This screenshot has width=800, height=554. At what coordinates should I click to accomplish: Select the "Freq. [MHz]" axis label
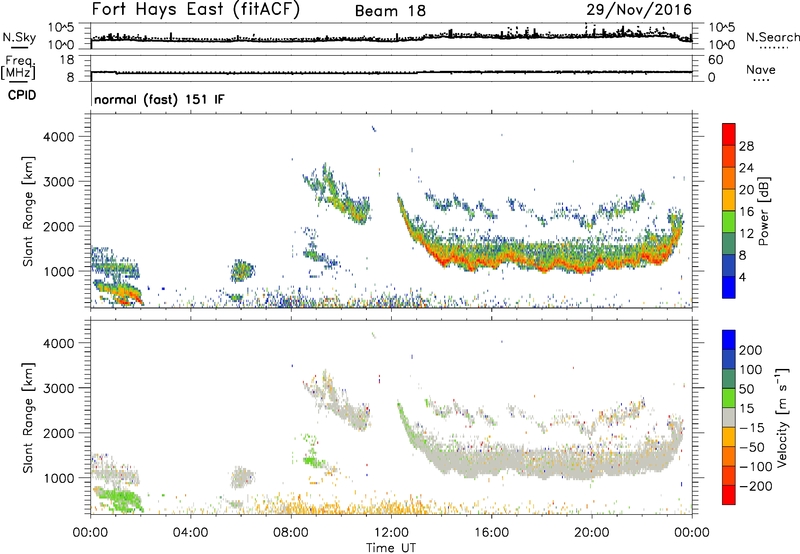(x=19, y=68)
